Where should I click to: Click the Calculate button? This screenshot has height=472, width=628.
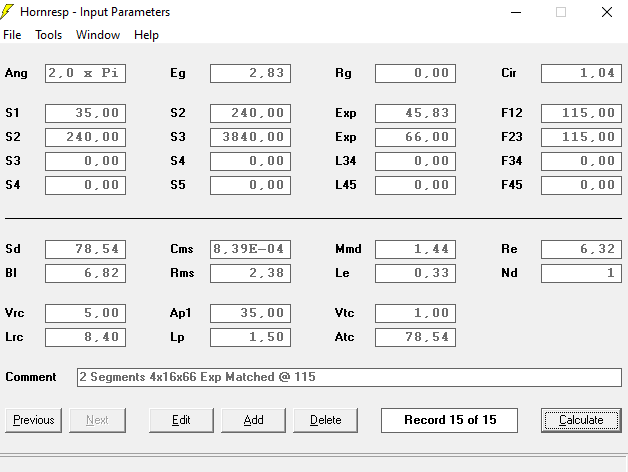[x=581, y=420]
